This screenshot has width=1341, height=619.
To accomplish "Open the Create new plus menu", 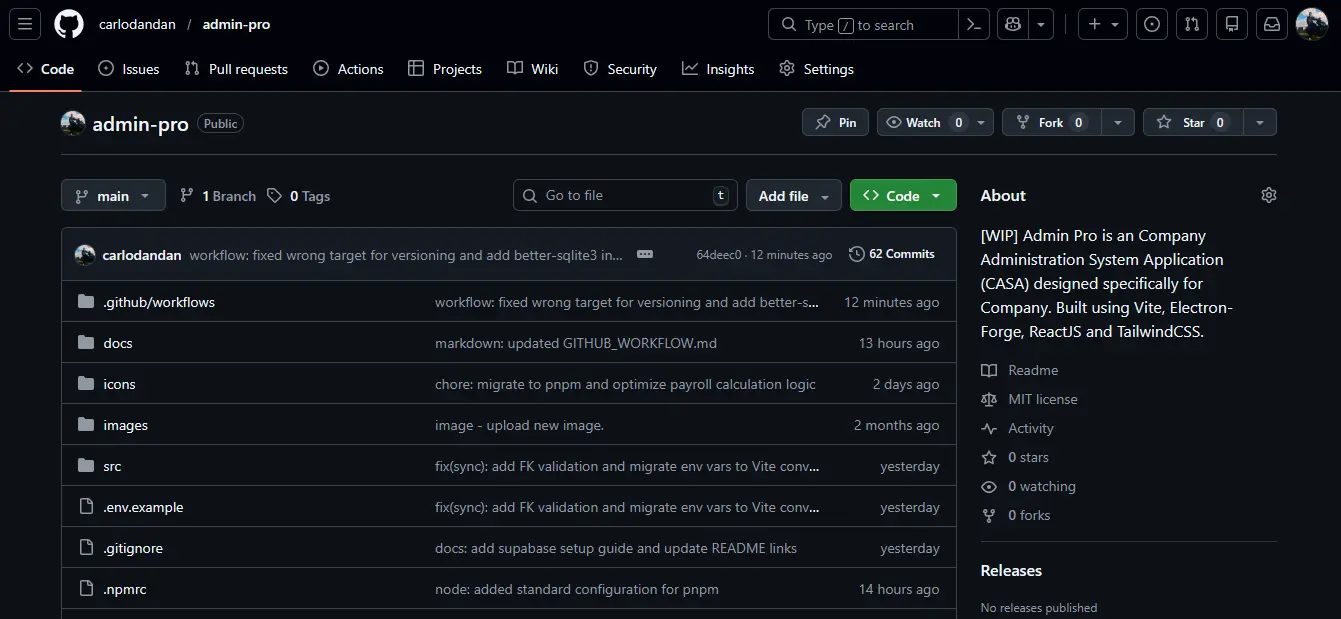I will click(1103, 25).
